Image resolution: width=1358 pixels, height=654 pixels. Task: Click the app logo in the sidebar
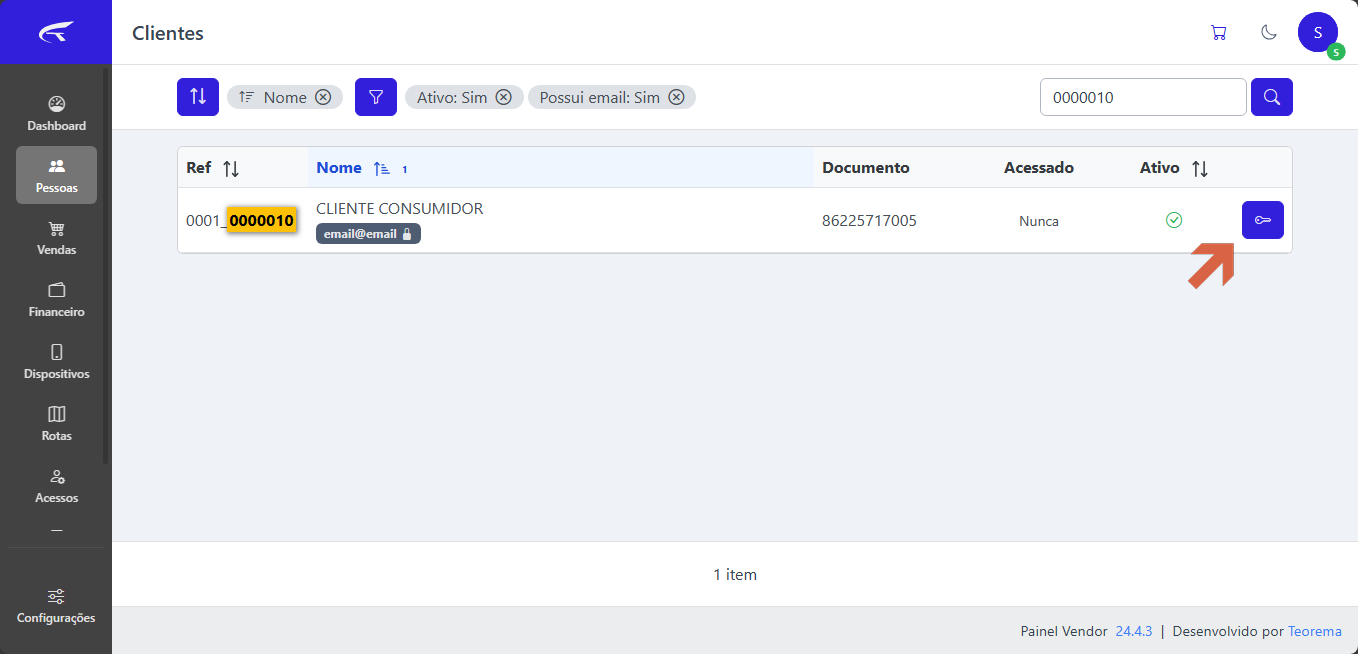pos(56,33)
